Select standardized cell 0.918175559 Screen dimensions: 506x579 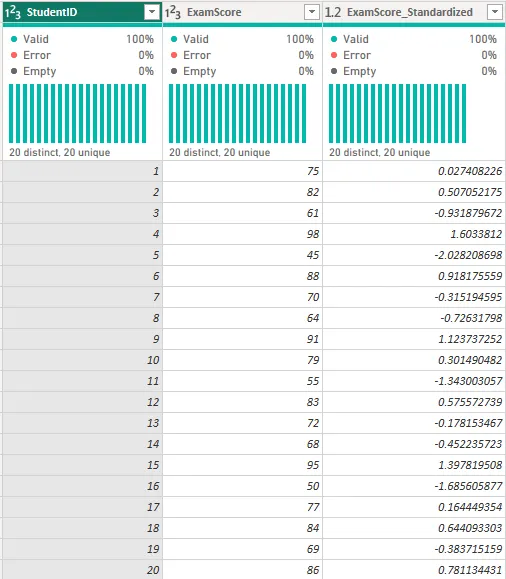coord(414,276)
